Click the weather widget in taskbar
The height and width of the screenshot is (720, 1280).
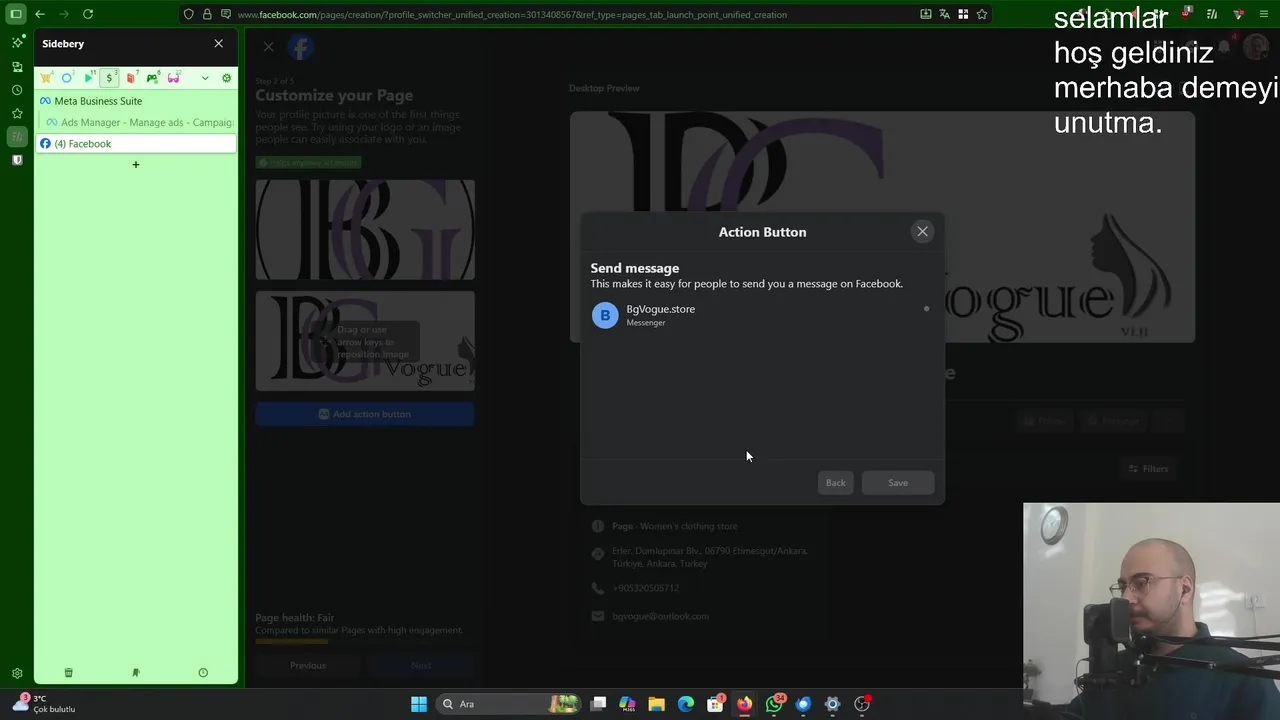pos(44,704)
